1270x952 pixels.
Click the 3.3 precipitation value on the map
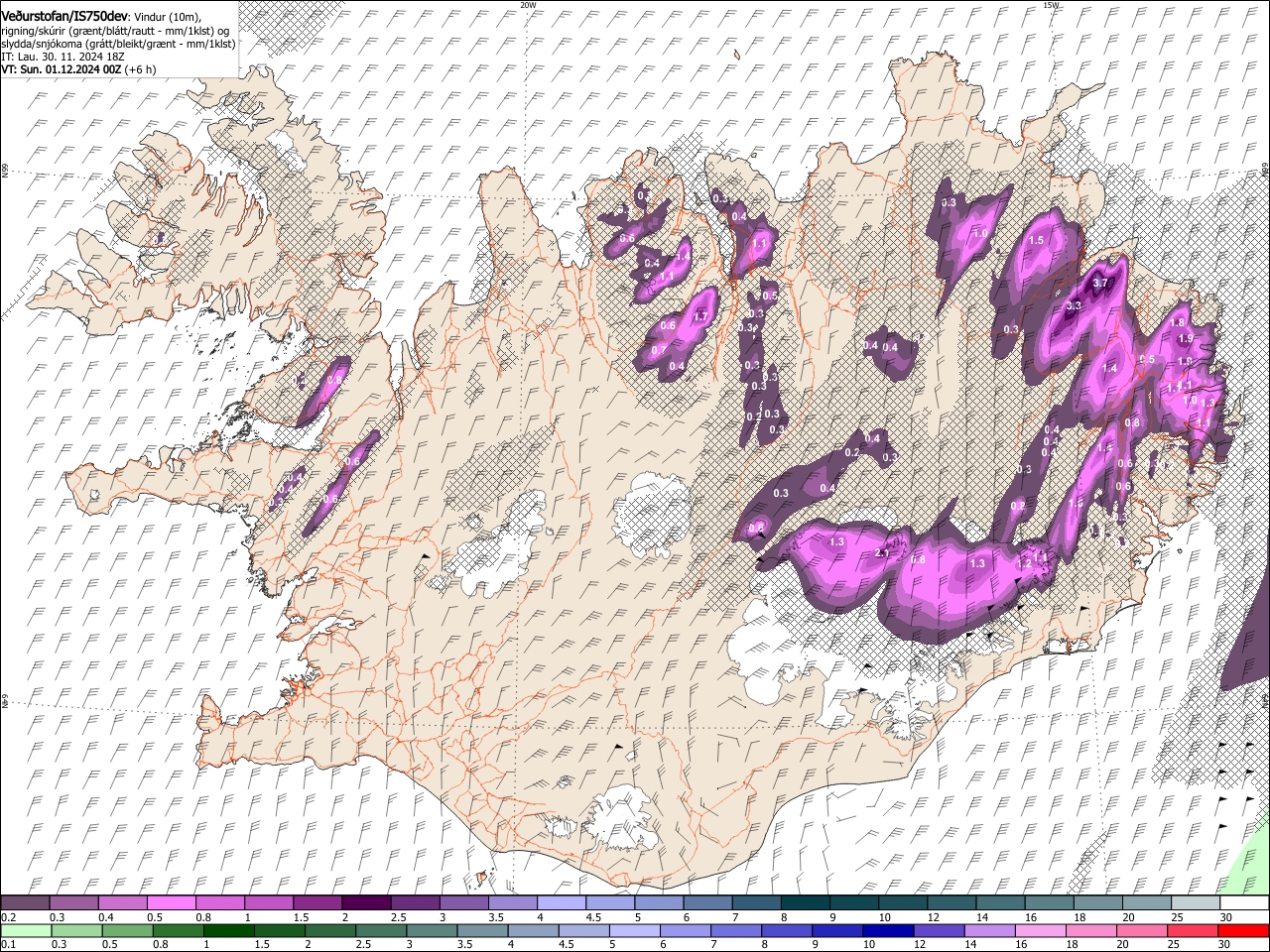(1073, 306)
